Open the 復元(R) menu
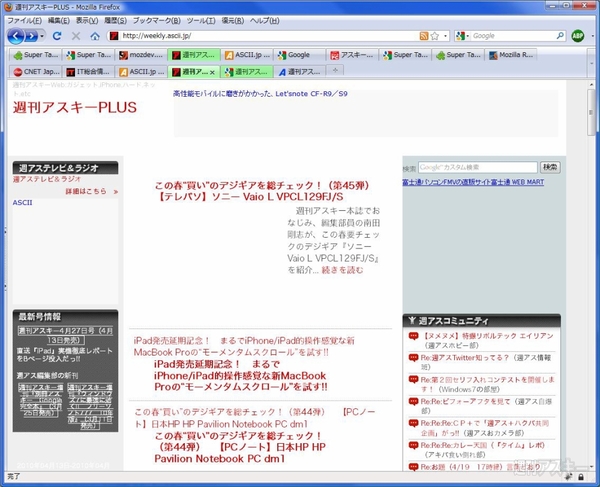 point(233,20)
